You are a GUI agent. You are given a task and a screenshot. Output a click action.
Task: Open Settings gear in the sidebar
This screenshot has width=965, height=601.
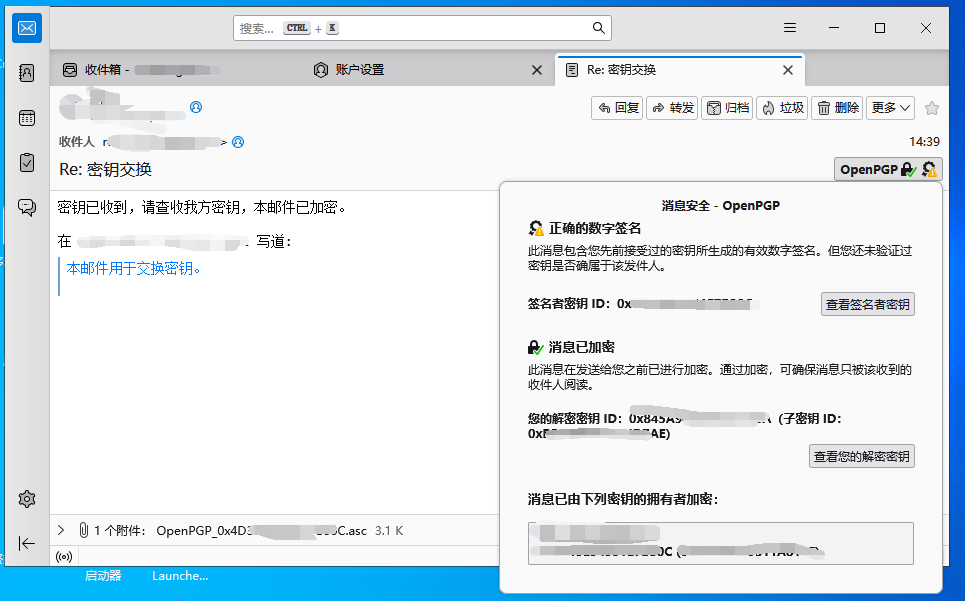27,499
